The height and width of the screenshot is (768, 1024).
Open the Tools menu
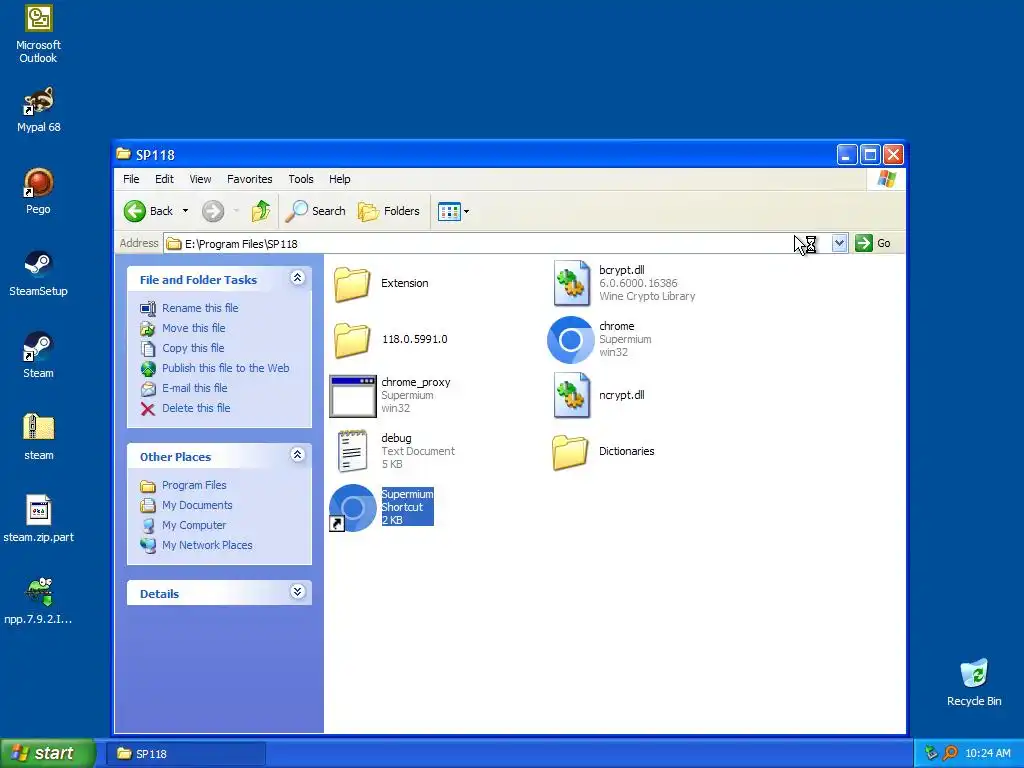click(x=300, y=179)
